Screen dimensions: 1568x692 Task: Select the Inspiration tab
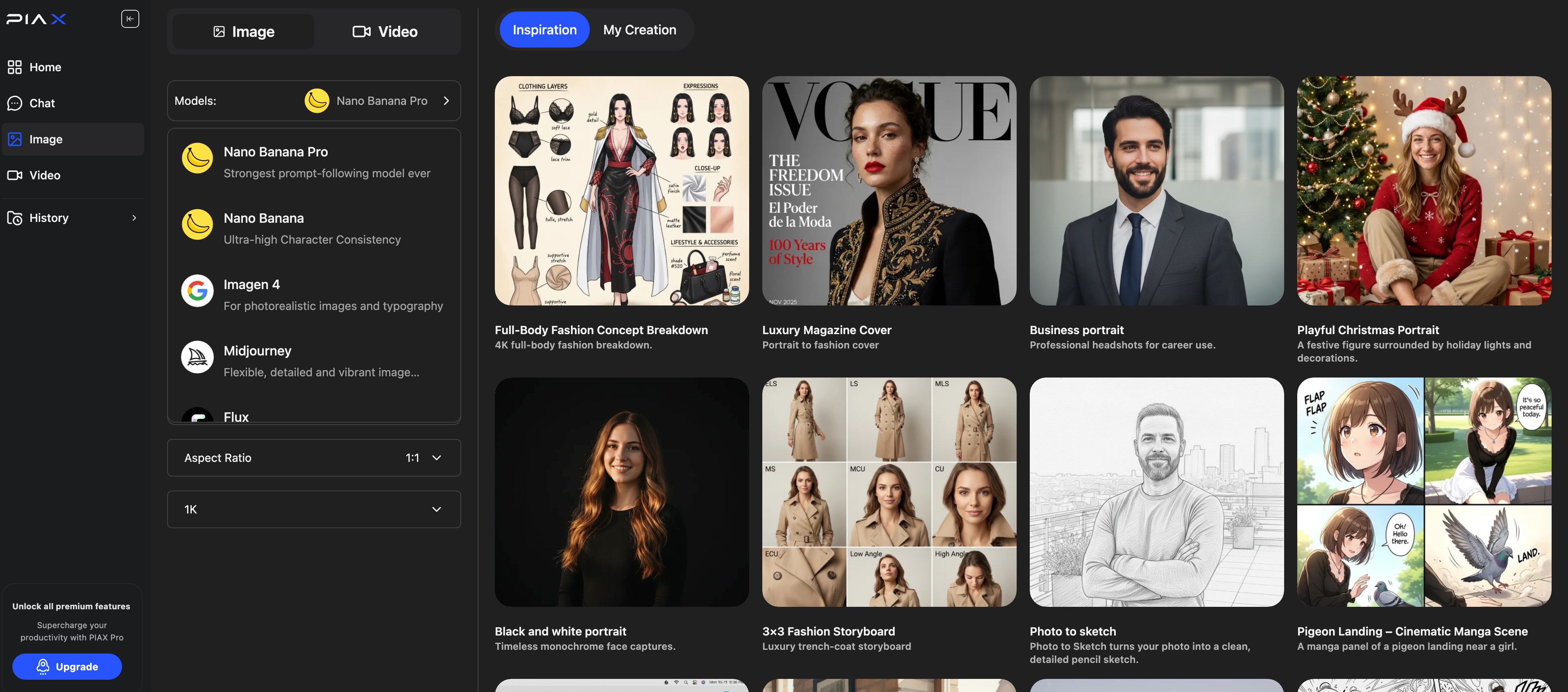tap(544, 30)
